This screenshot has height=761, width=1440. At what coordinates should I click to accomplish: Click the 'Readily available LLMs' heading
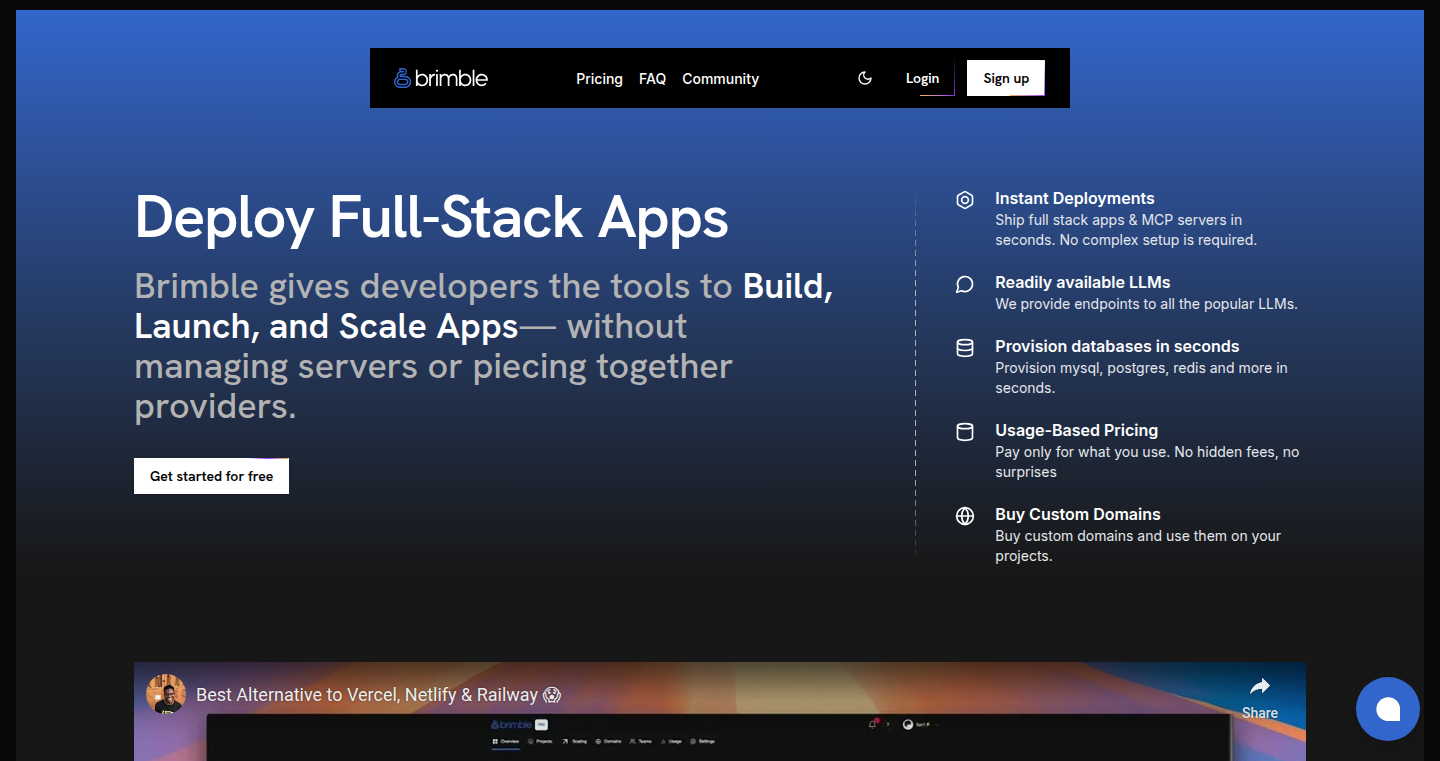(1083, 282)
